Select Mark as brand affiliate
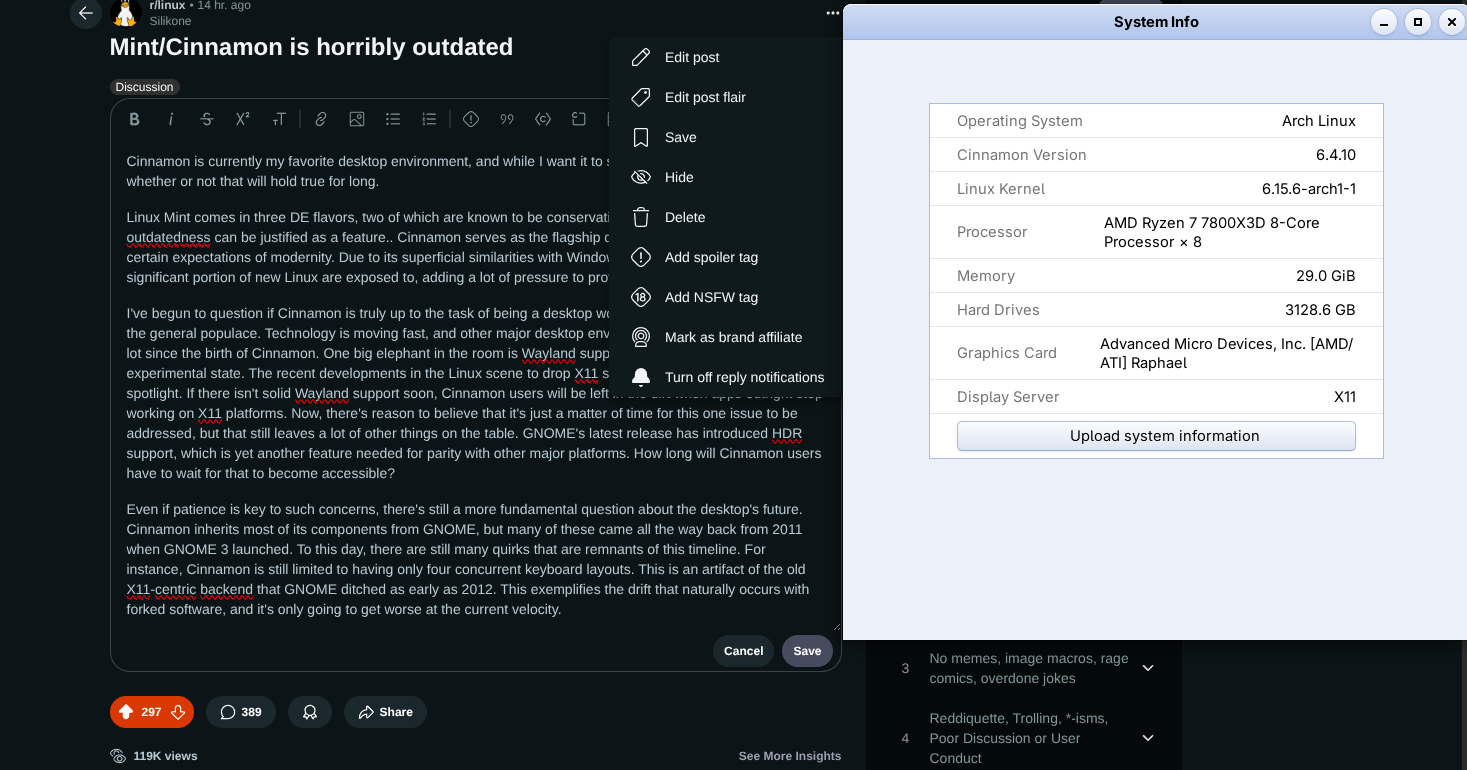The width and height of the screenshot is (1467, 770). tap(725, 337)
